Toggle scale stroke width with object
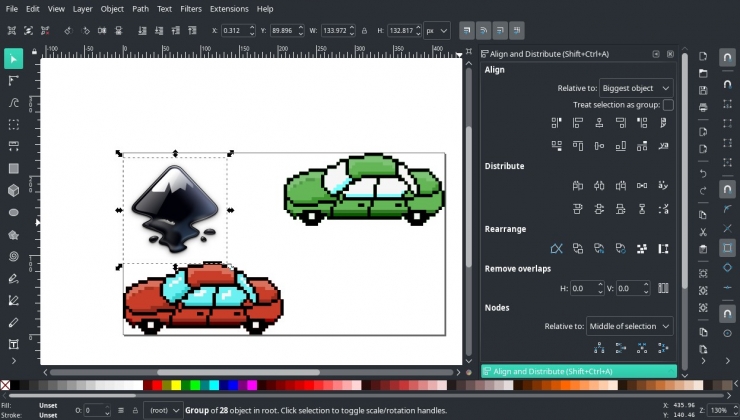The height and width of the screenshot is (420, 740). (467, 31)
